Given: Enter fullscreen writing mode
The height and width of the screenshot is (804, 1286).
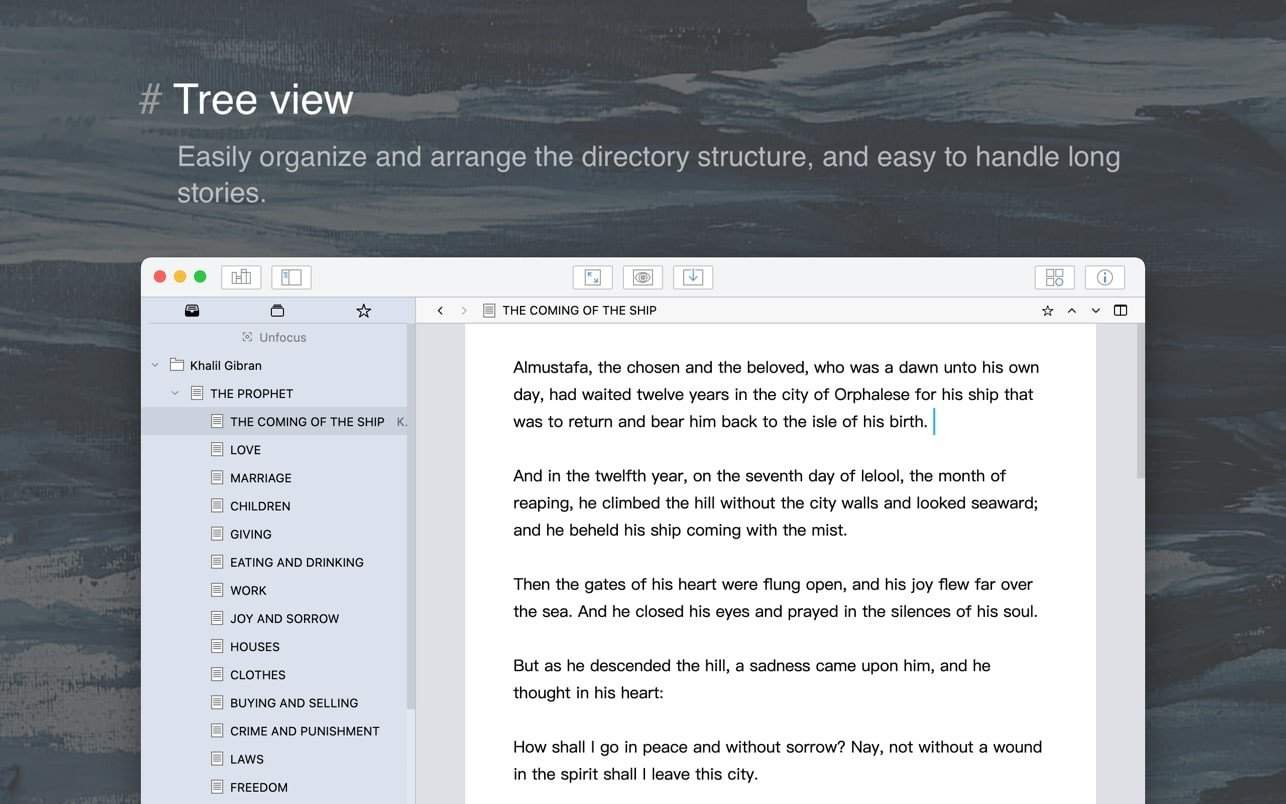Looking at the screenshot, I should pyautogui.click(x=592, y=277).
